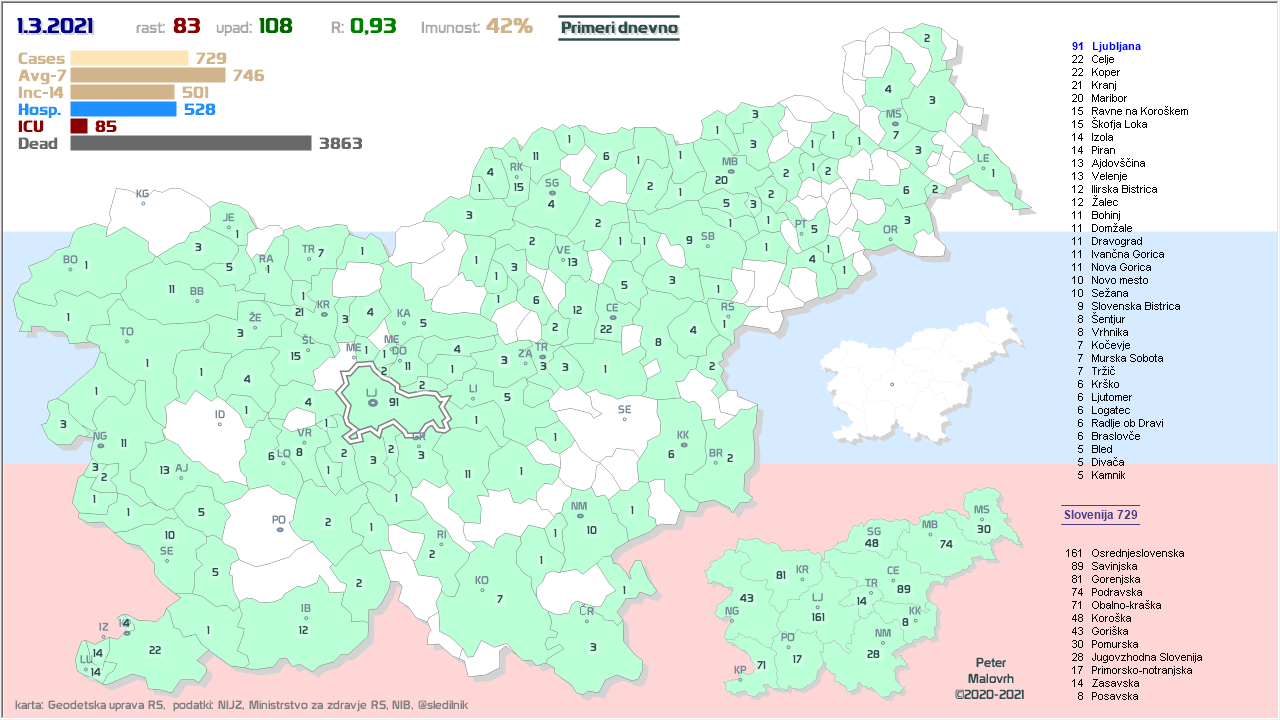Click the date 1.3.2021 heading
Image resolution: width=1280 pixels, height=720 pixels.
point(56,26)
